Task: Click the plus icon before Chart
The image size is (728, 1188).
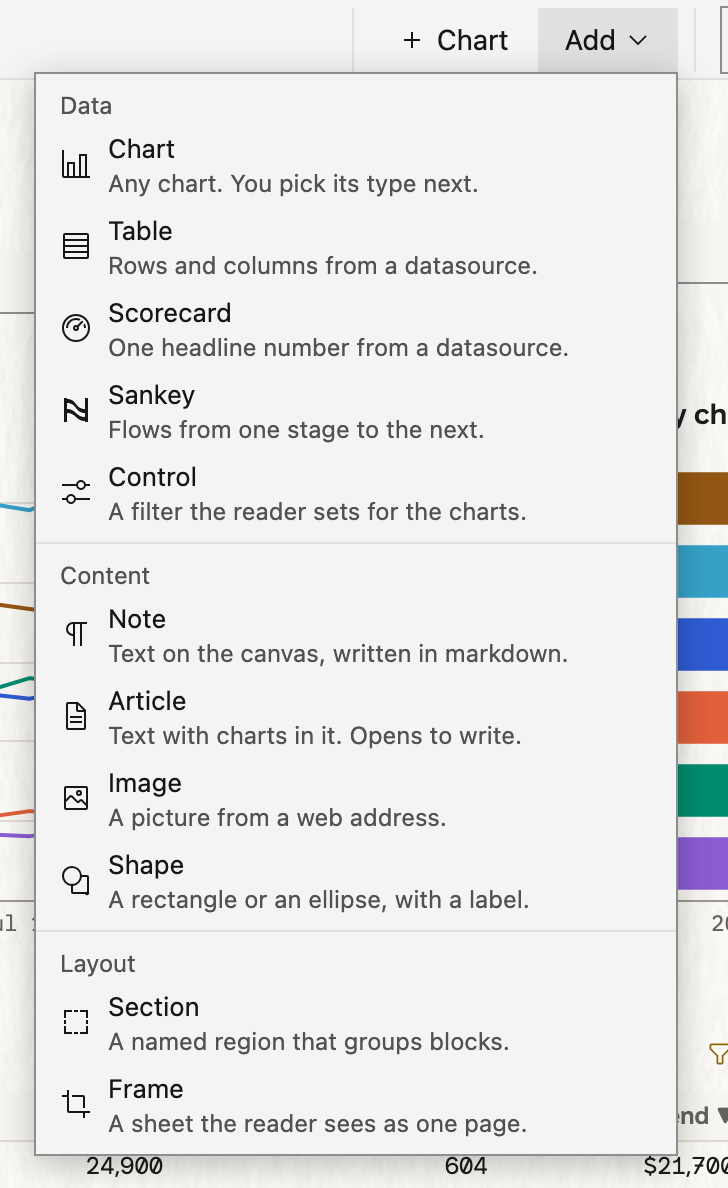Action: click(x=412, y=40)
